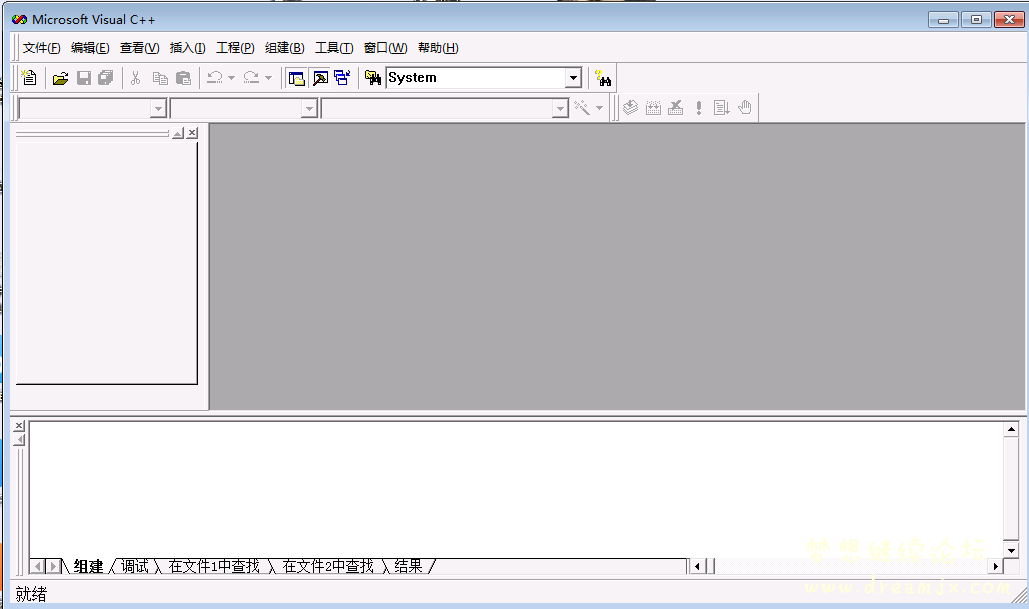1029x609 pixels.
Task: Click the Redo arrow icon
Action: click(x=251, y=78)
